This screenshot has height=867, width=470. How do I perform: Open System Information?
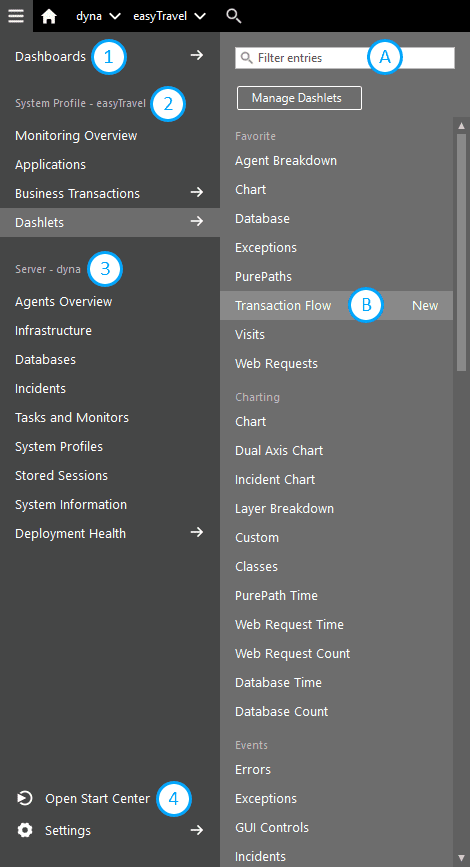[71, 505]
